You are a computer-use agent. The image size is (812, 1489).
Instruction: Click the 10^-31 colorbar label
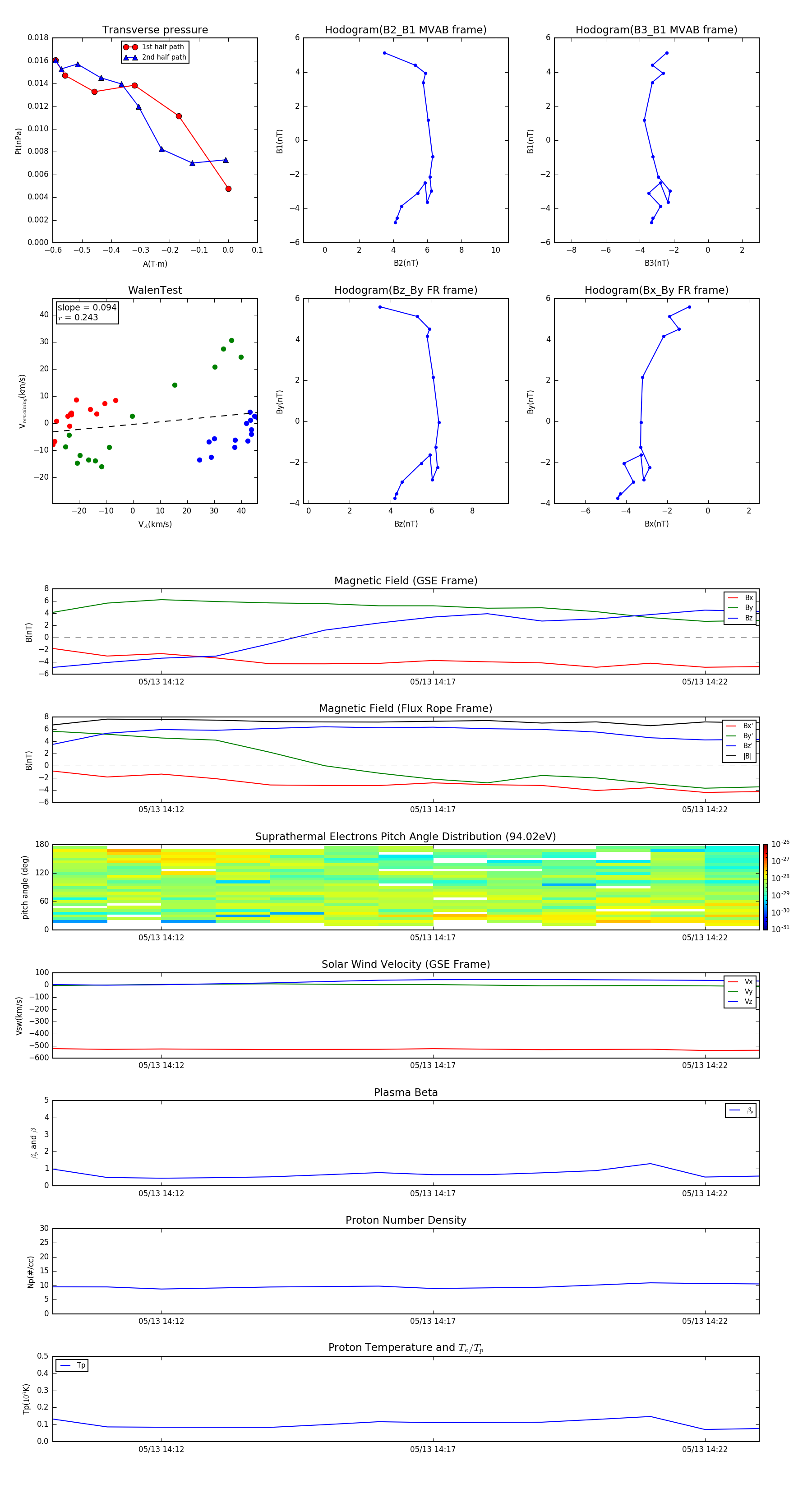(x=780, y=929)
